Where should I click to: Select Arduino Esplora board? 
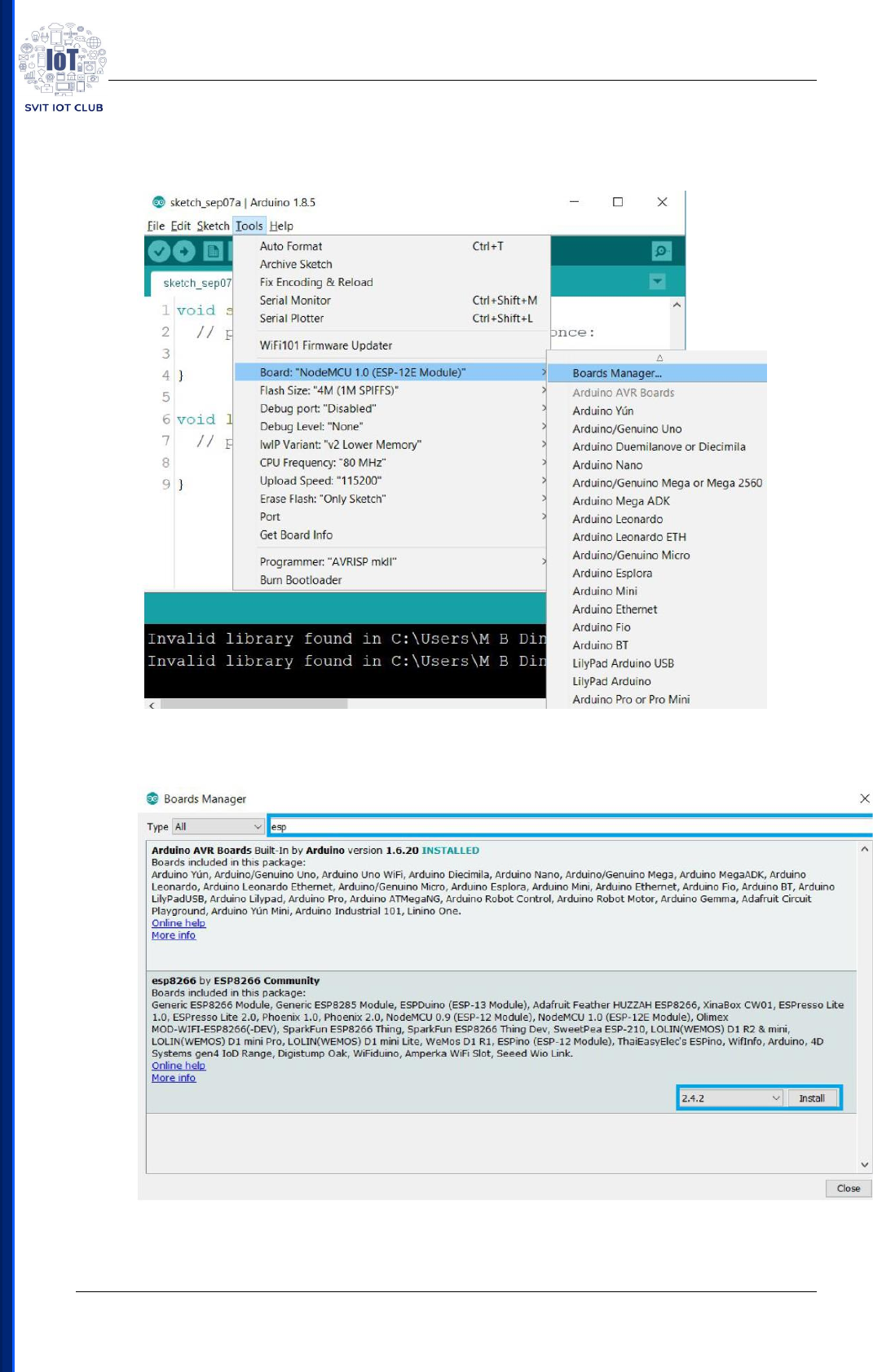(x=658, y=573)
